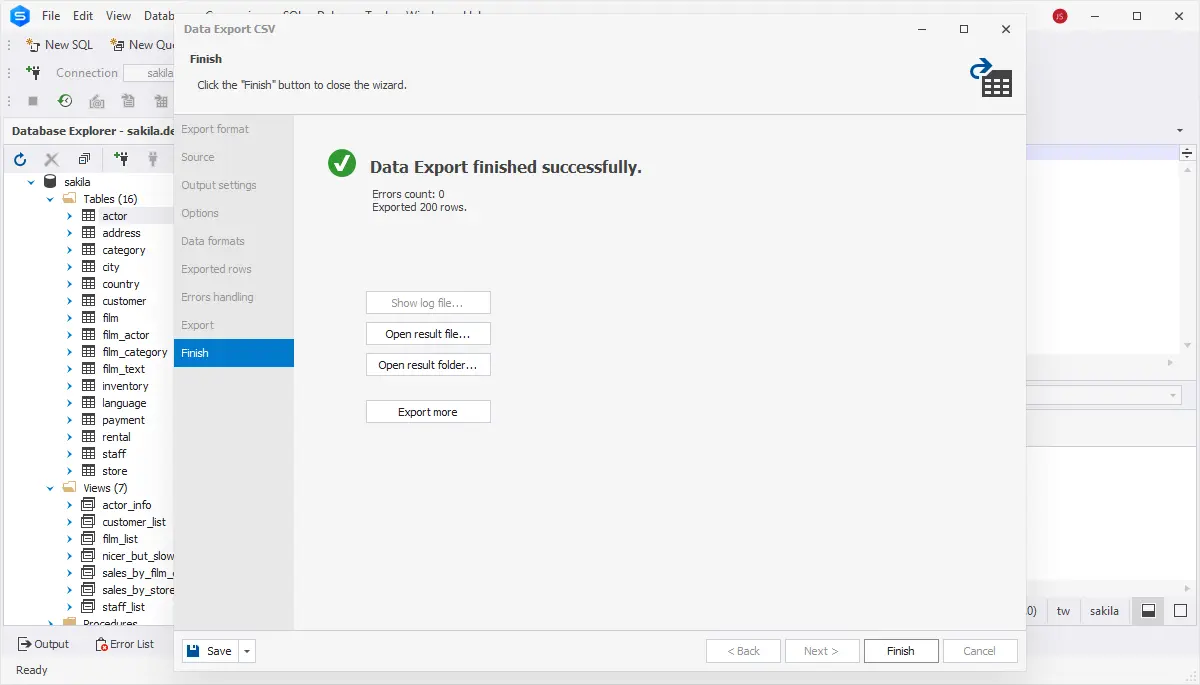Viewport: 1200px width, 685px height.
Task: Click the Open result file button
Action: (428, 334)
